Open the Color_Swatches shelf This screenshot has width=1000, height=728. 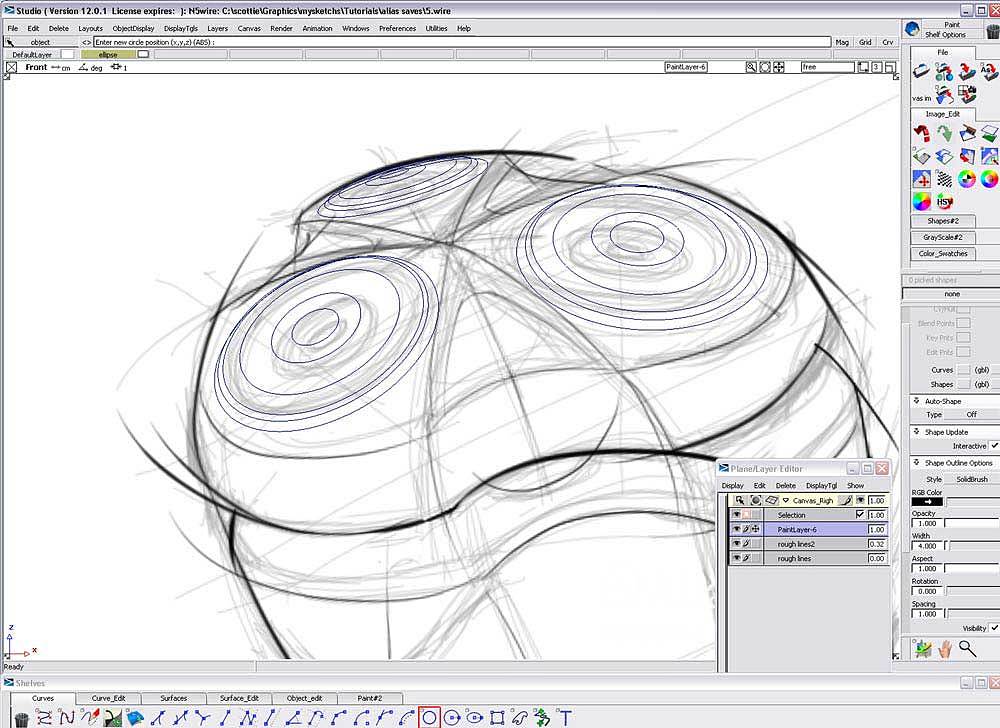coord(944,254)
